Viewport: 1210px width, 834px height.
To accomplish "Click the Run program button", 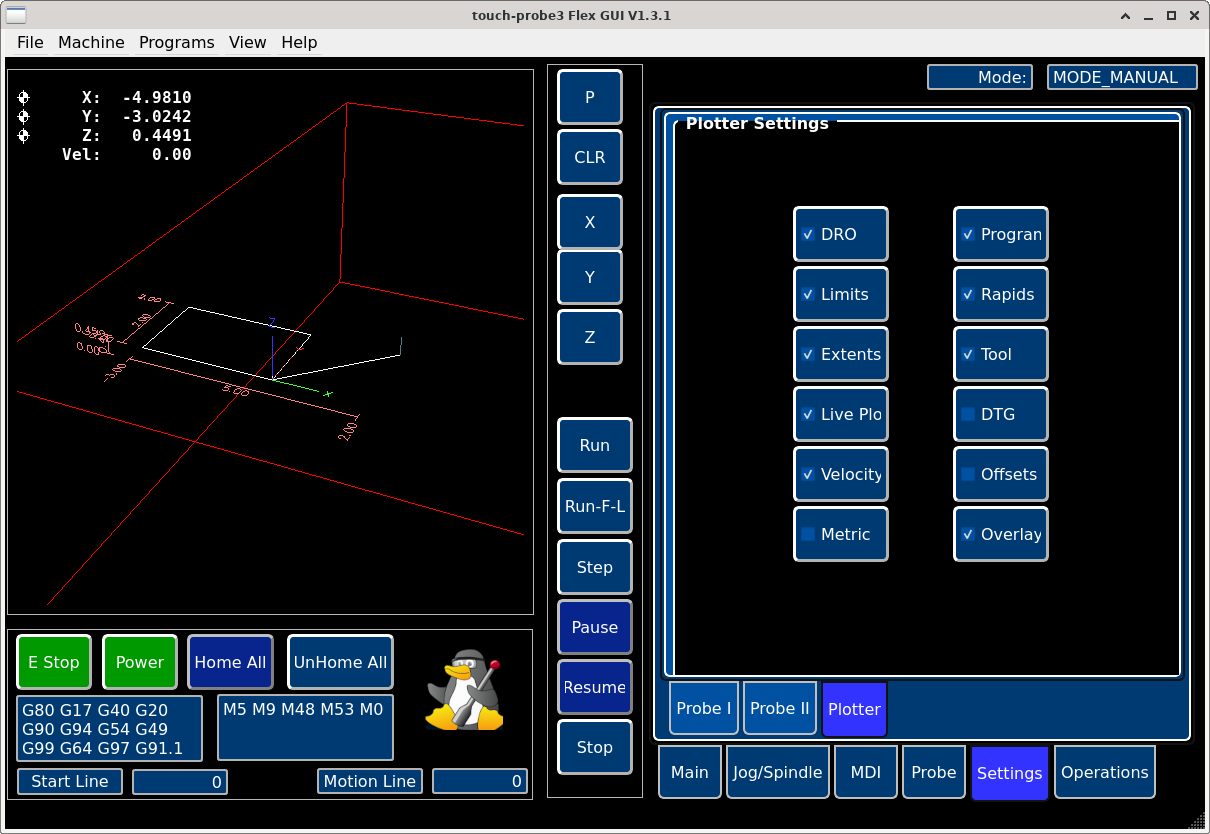I will [x=594, y=445].
